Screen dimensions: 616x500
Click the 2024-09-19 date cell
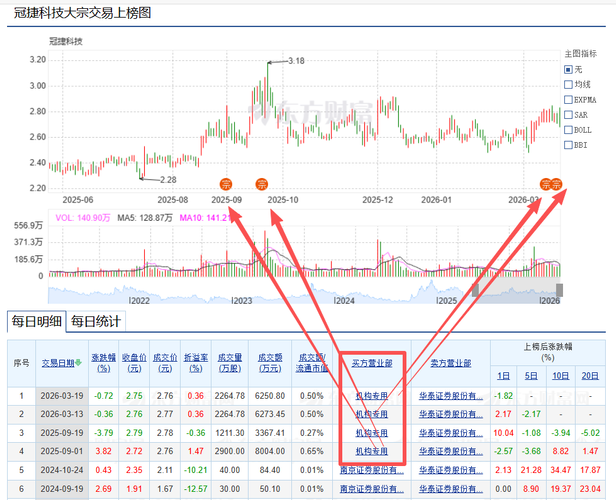pos(62,489)
